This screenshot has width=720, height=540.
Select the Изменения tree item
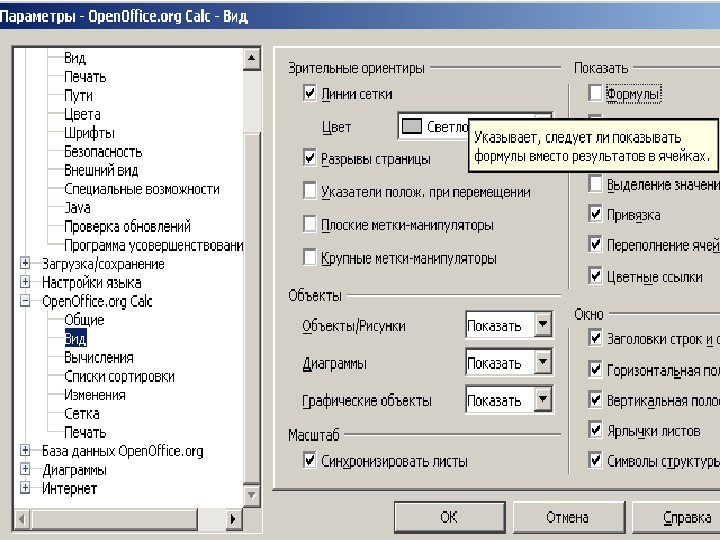(x=95, y=395)
